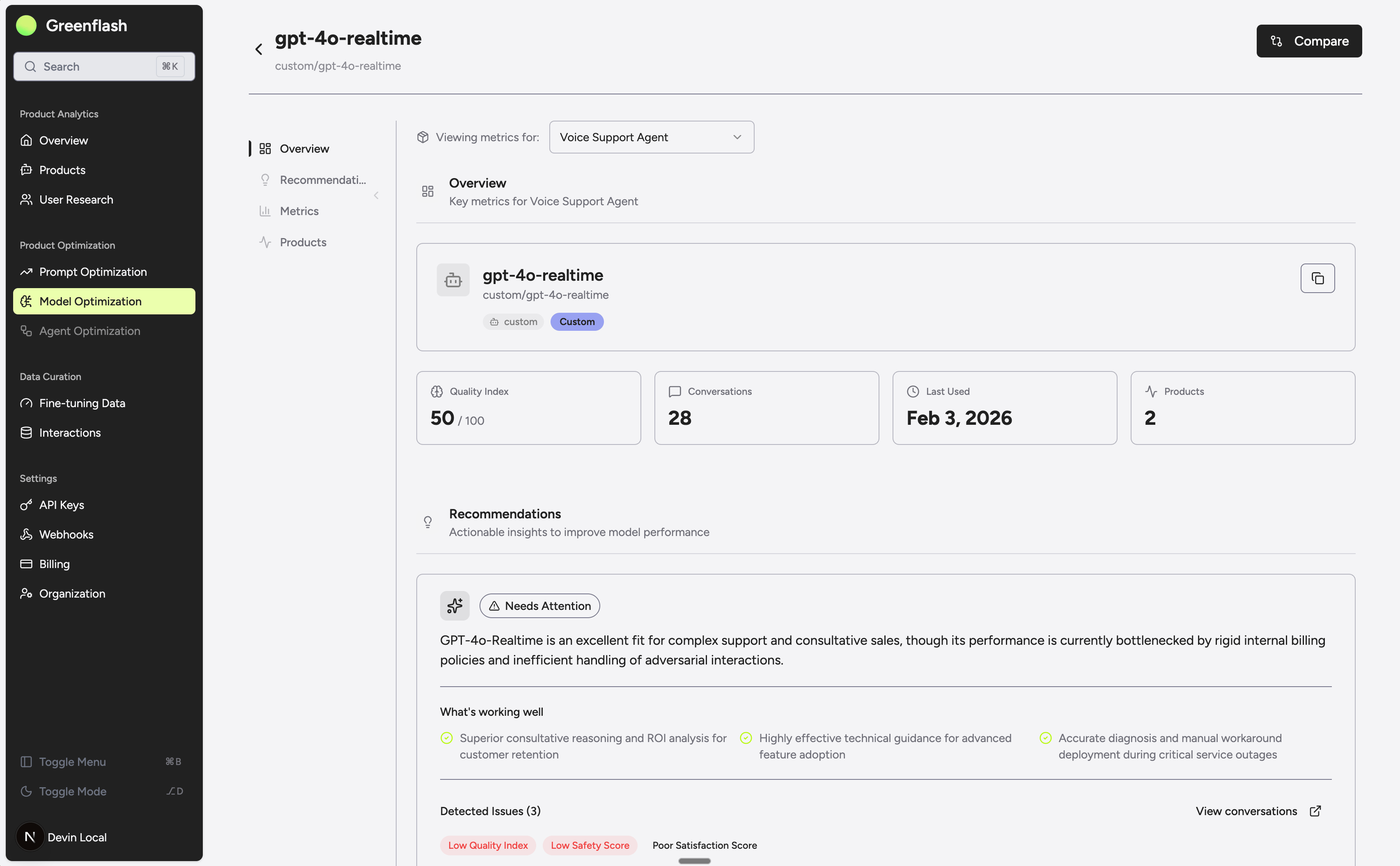Click the horizontal scroll handle at bottom
The height and width of the screenshot is (866, 1400).
pyautogui.click(x=694, y=861)
